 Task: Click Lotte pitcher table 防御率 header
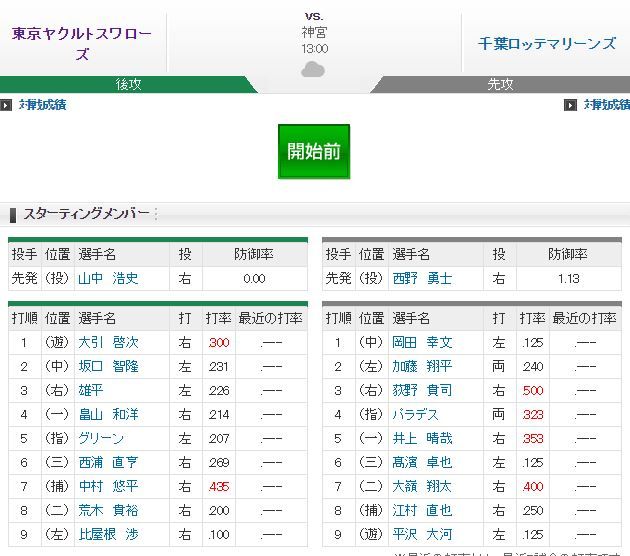tap(568, 254)
